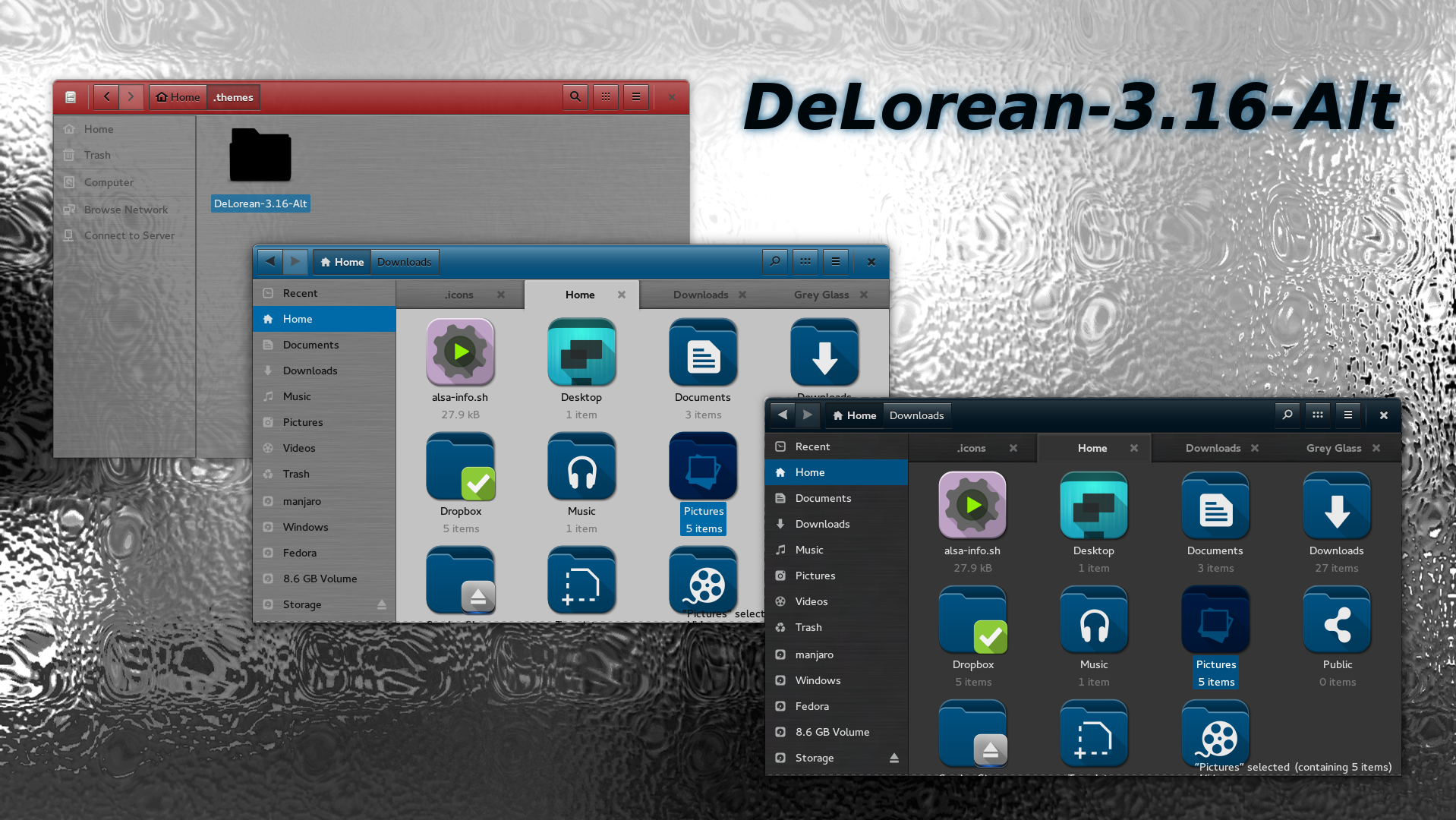The image size is (1456, 820).
Task: Click .themes path button in red window
Action: tap(234, 97)
